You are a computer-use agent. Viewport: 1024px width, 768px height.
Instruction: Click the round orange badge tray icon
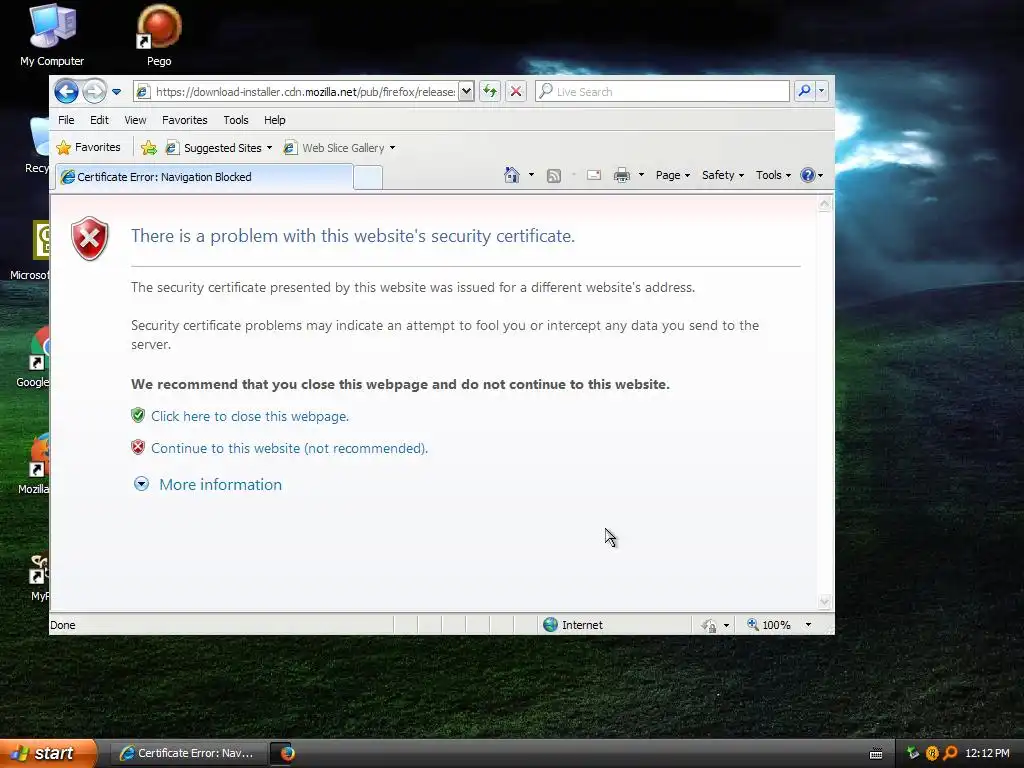pos(932,753)
